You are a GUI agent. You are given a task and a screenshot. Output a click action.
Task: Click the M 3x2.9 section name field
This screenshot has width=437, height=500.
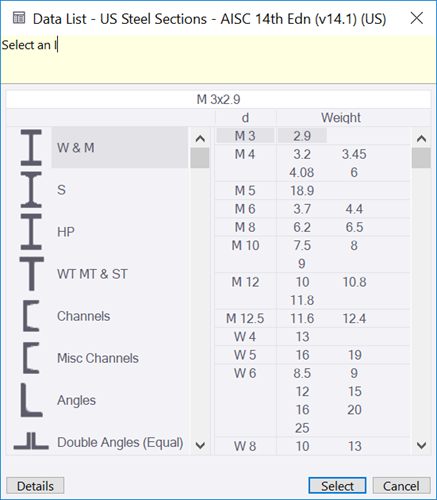pos(218,99)
